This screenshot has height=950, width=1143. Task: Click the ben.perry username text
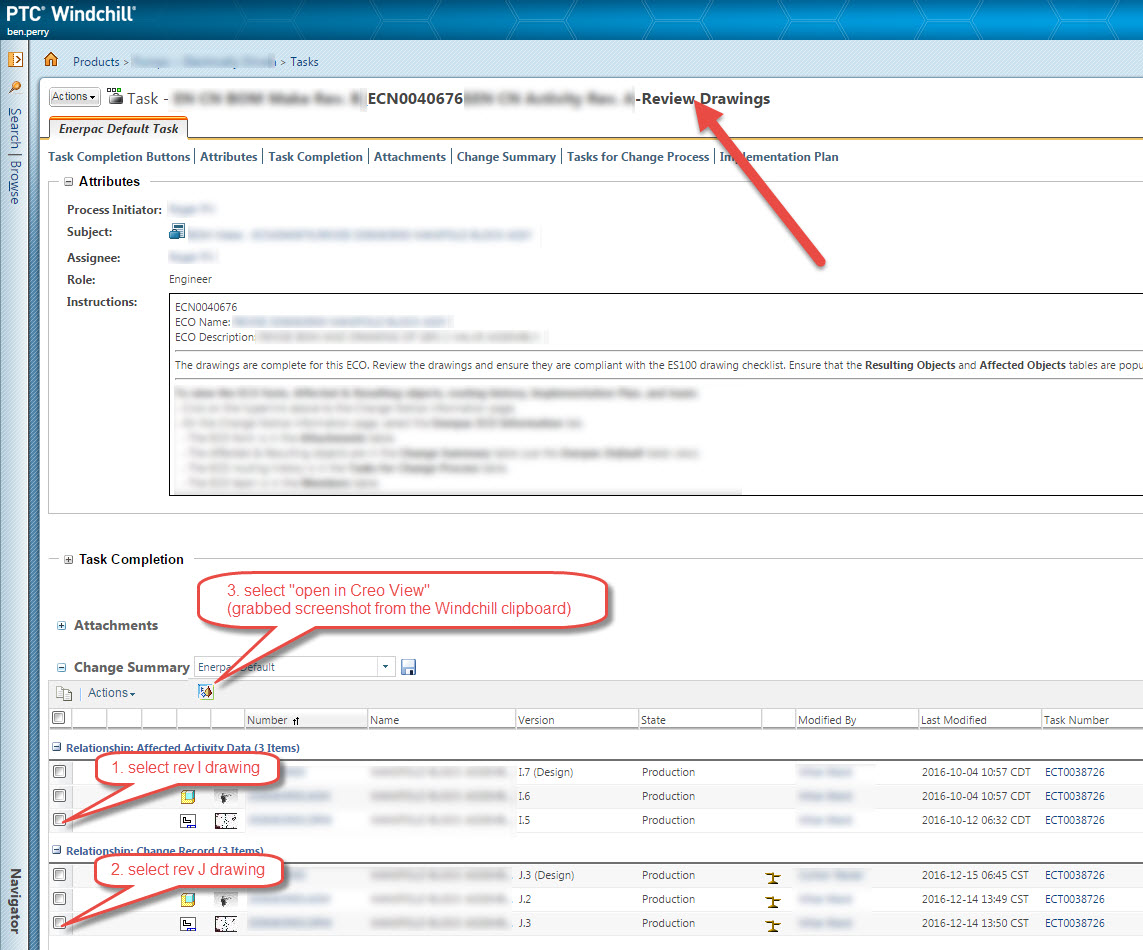[x=28, y=31]
